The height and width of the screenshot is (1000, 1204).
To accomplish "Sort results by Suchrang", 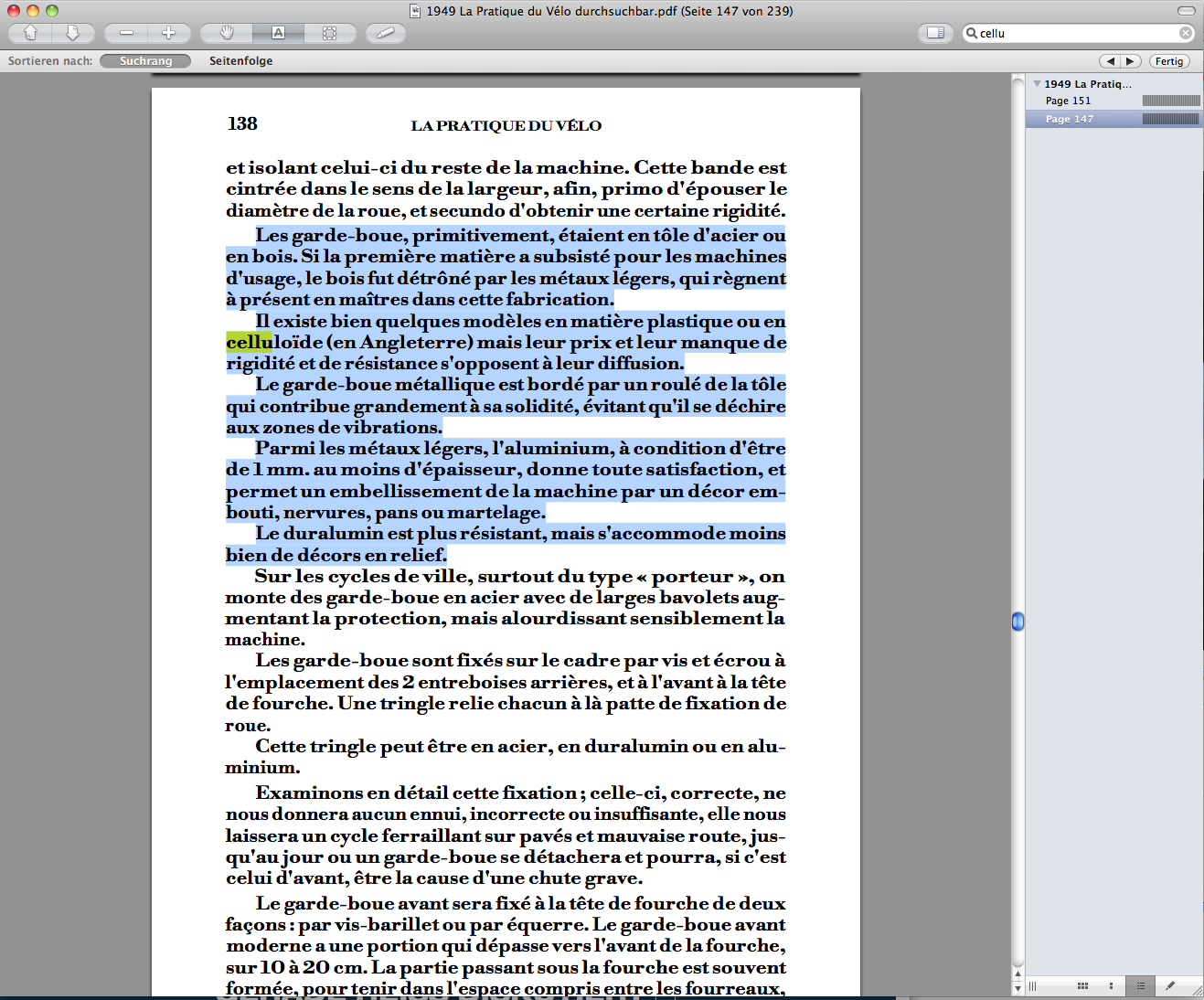I will pyautogui.click(x=145, y=61).
